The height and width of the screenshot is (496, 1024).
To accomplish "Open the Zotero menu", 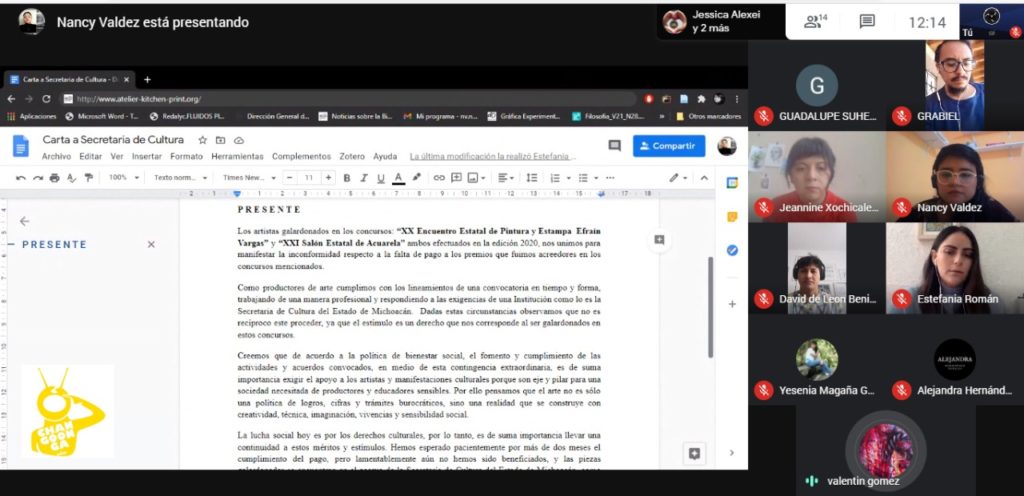I will click(x=352, y=157).
